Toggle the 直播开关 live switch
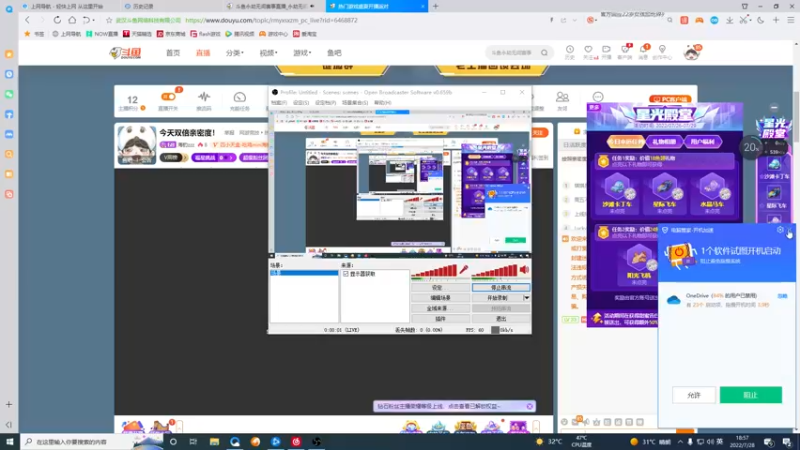The width and height of the screenshot is (800, 450). click(168, 96)
